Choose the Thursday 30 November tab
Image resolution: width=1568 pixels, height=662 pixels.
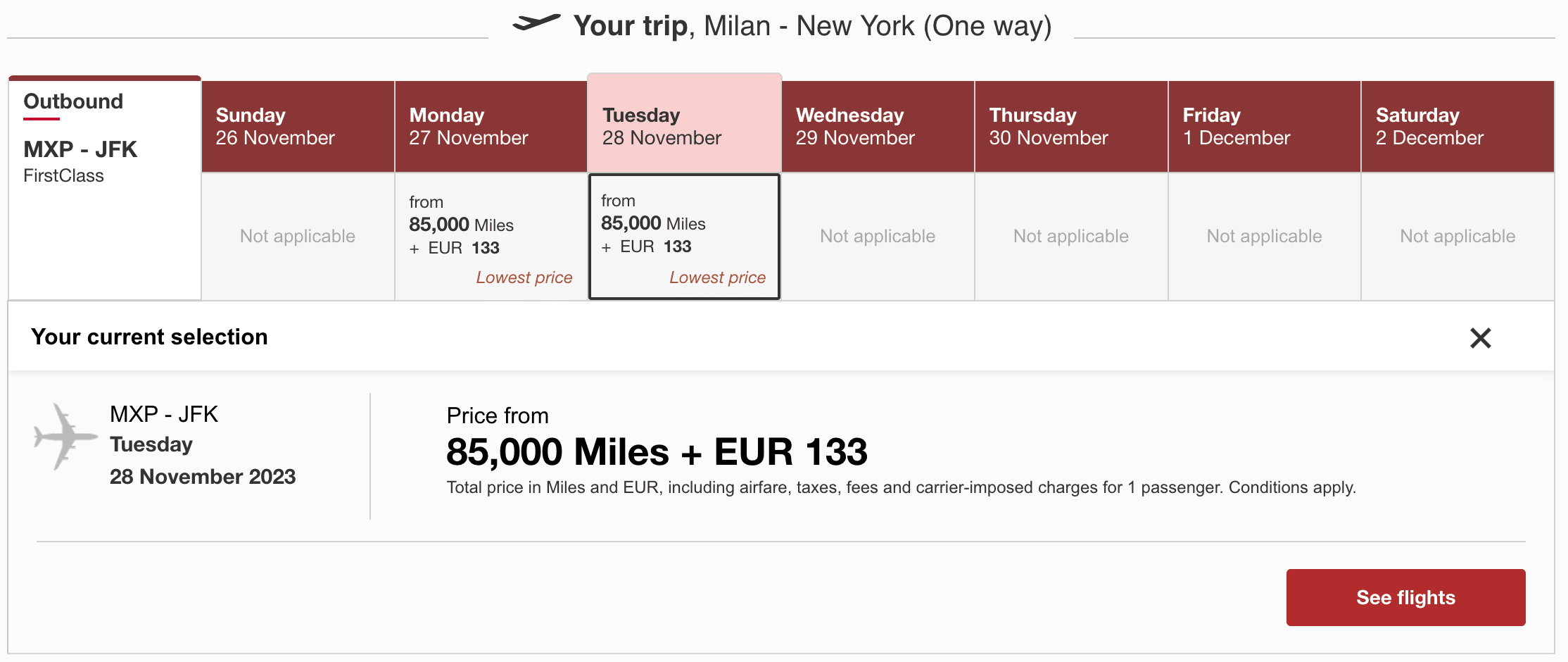pyautogui.click(x=1071, y=127)
